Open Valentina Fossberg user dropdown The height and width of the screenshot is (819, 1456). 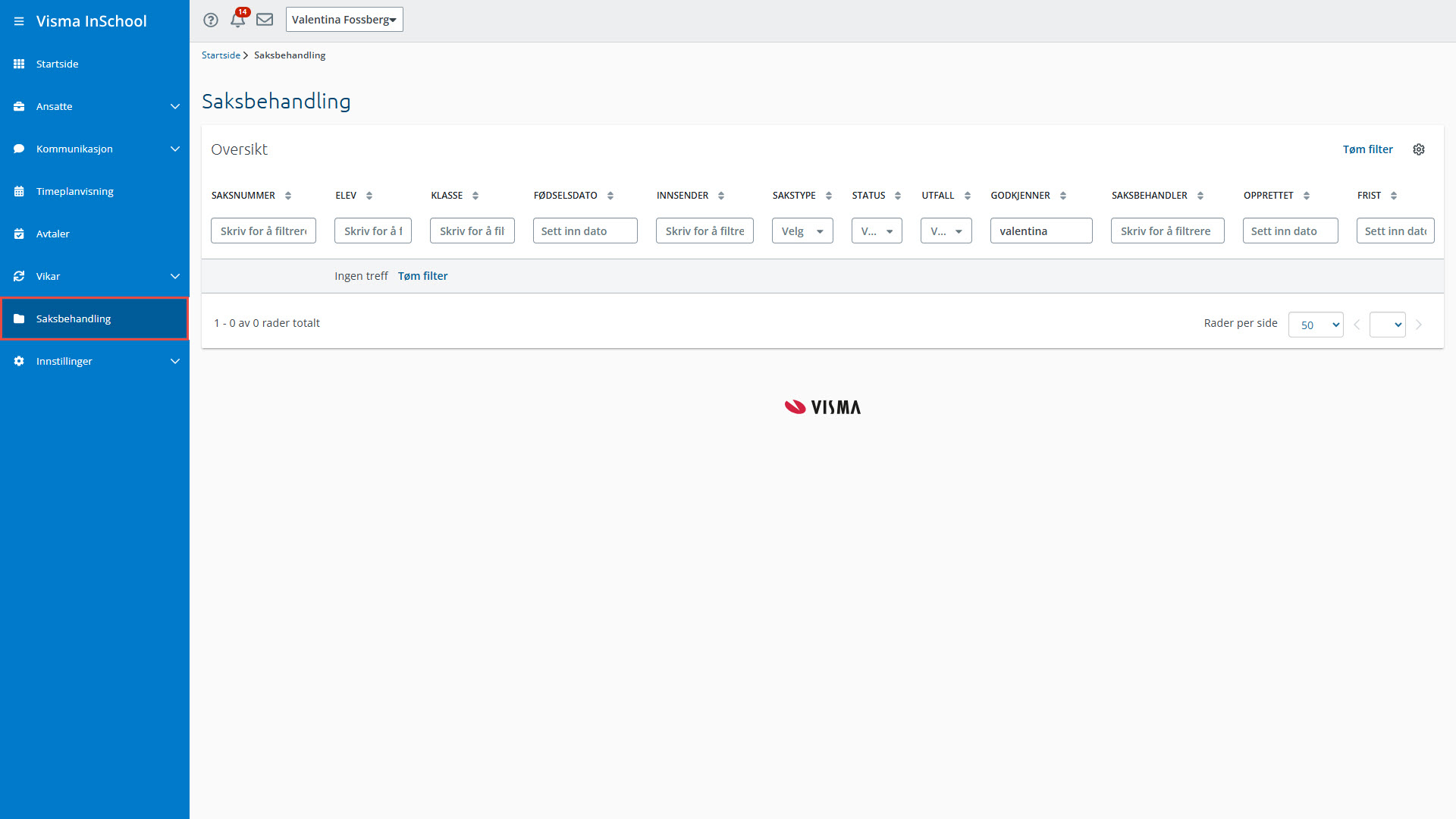(344, 20)
